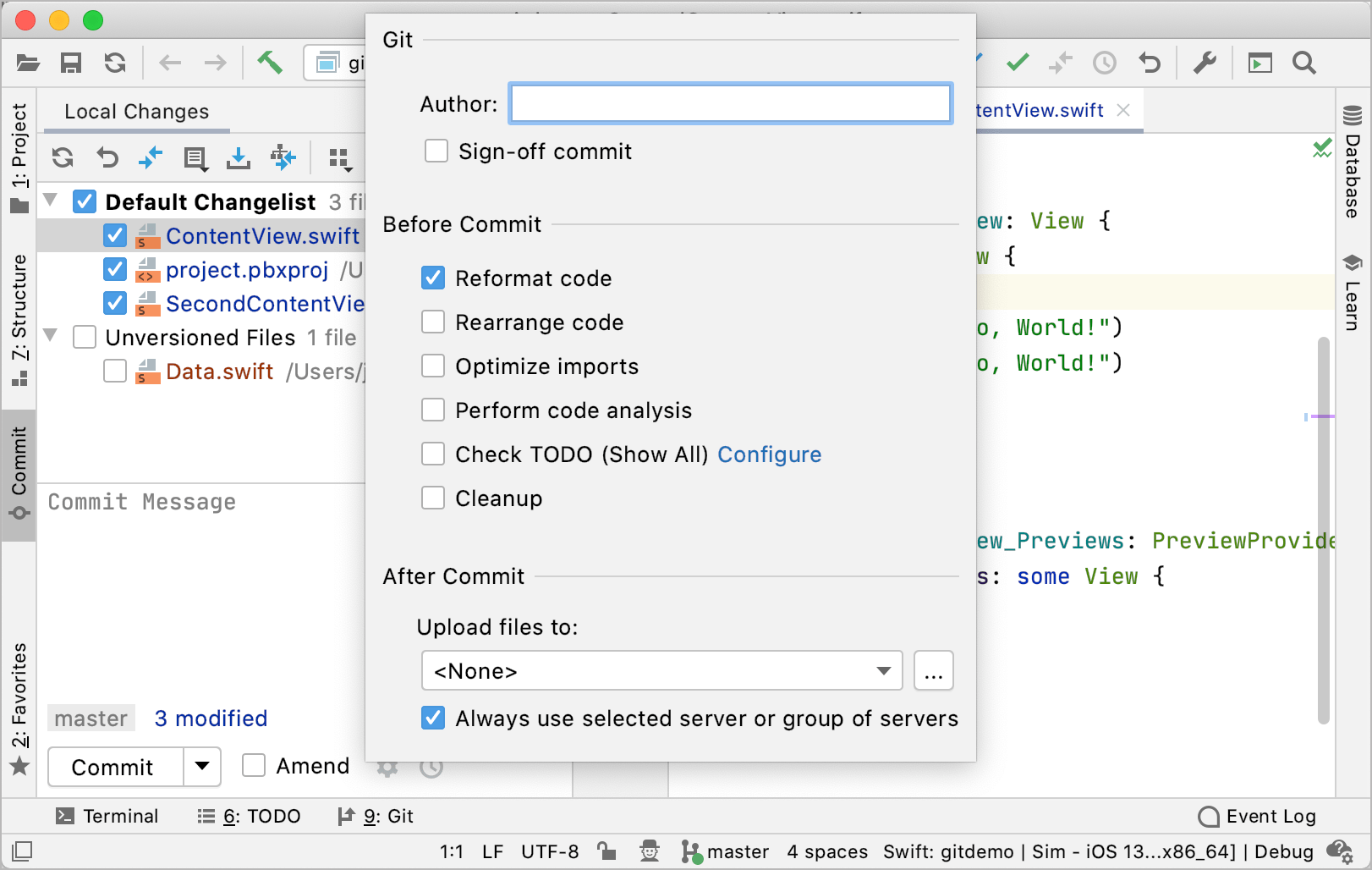This screenshot has width=1372, height=870.
Task: Enable the Sign-off commit checkbox
Action: pyautogui.click(x=436, y=151)
